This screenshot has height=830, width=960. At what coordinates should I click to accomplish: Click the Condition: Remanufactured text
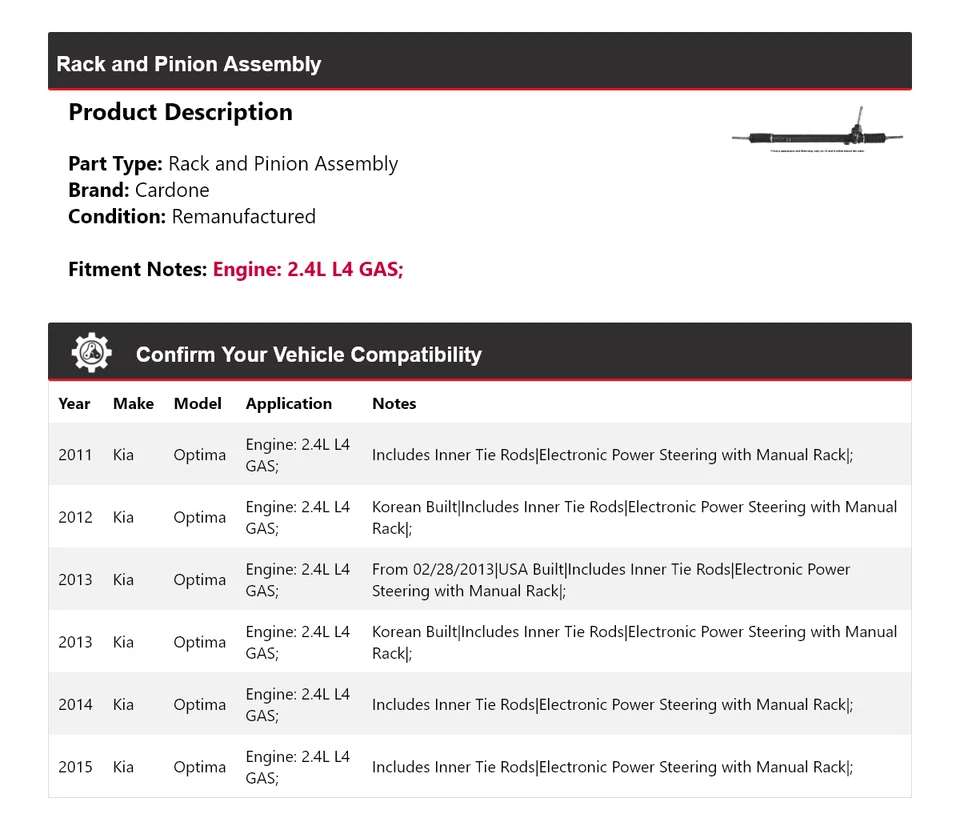click(192, 216)
